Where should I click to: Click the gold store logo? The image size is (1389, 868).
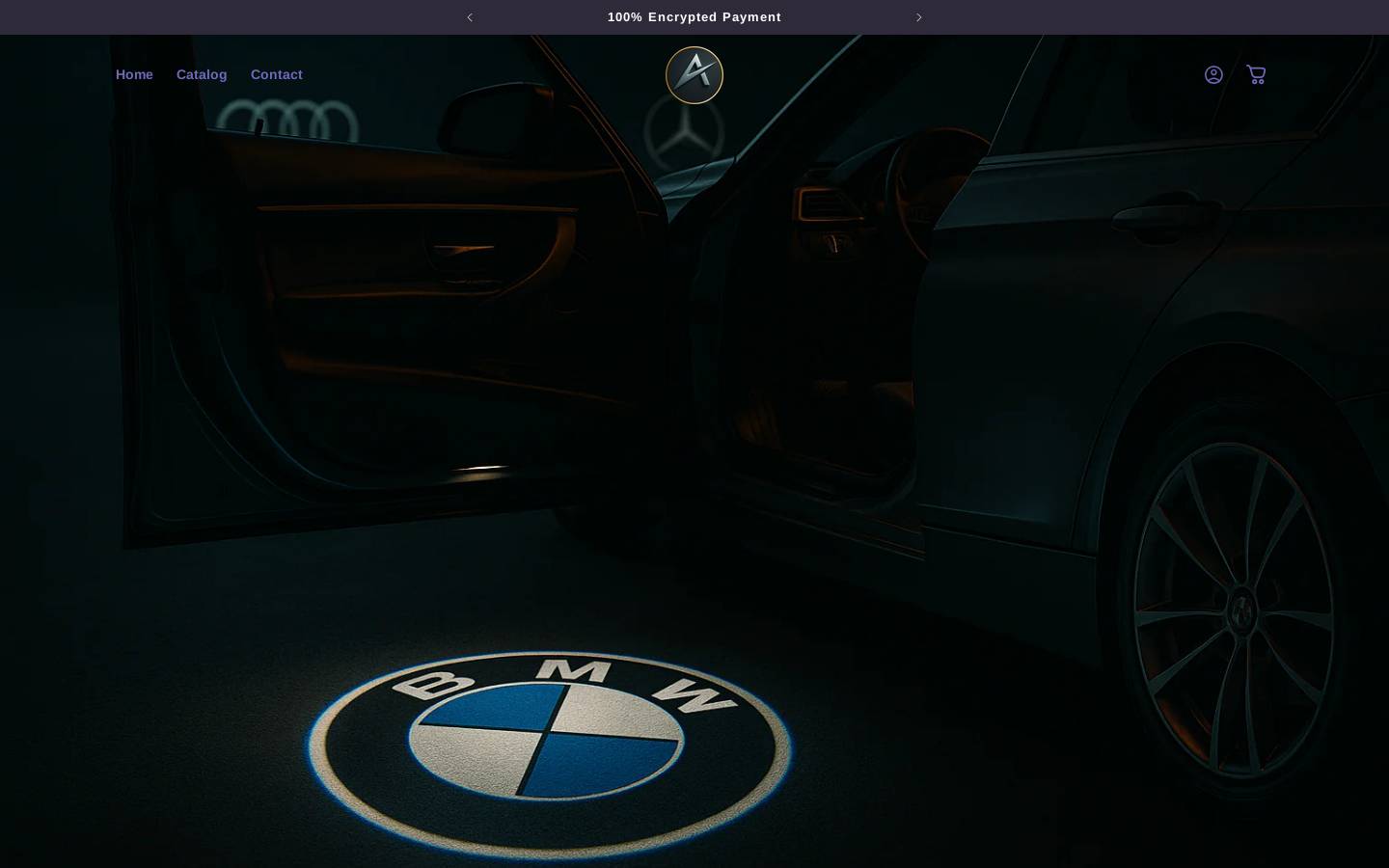point(694,75)
